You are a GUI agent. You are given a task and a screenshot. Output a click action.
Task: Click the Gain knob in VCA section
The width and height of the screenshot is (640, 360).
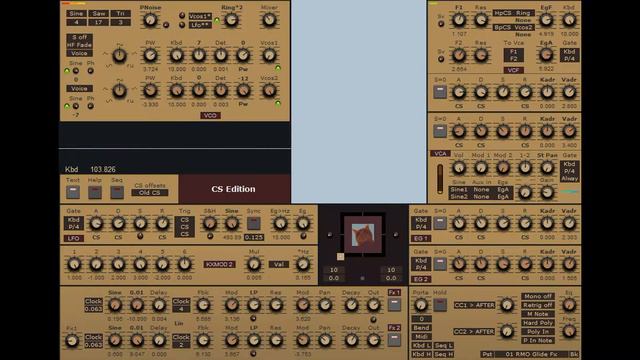[547, 192]
